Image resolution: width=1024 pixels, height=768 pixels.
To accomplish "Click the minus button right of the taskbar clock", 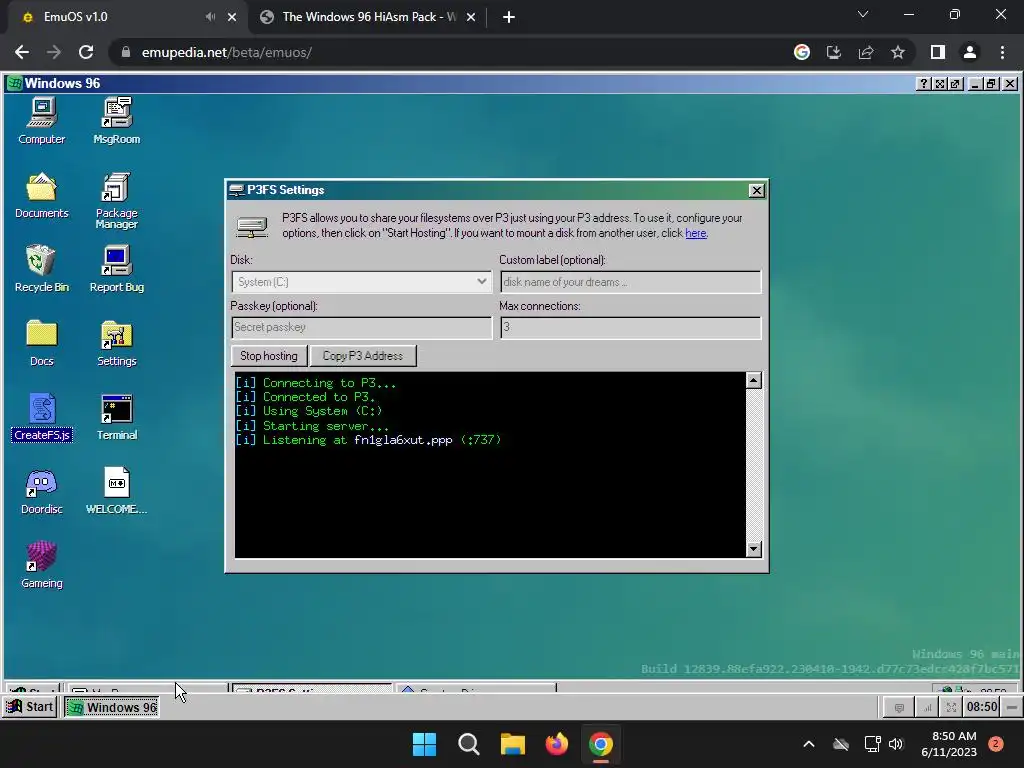I will (1012, 707).
